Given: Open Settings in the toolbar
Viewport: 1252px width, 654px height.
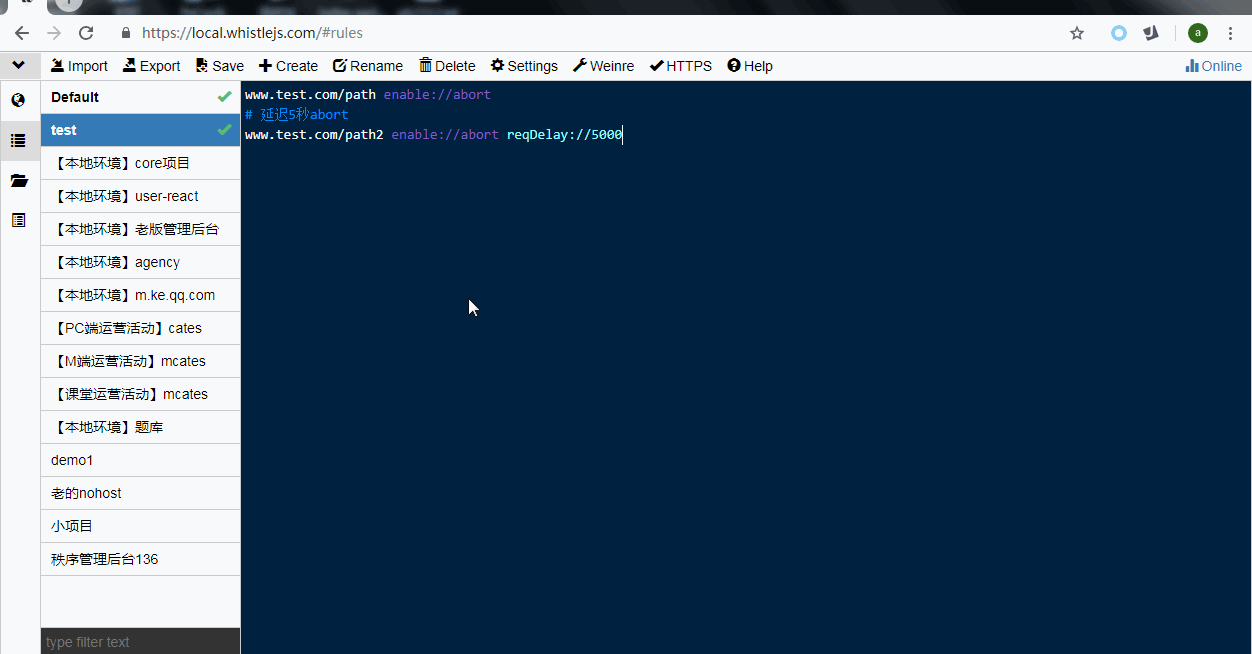Looking at the screenshot, I should click(x=524, y=66).
